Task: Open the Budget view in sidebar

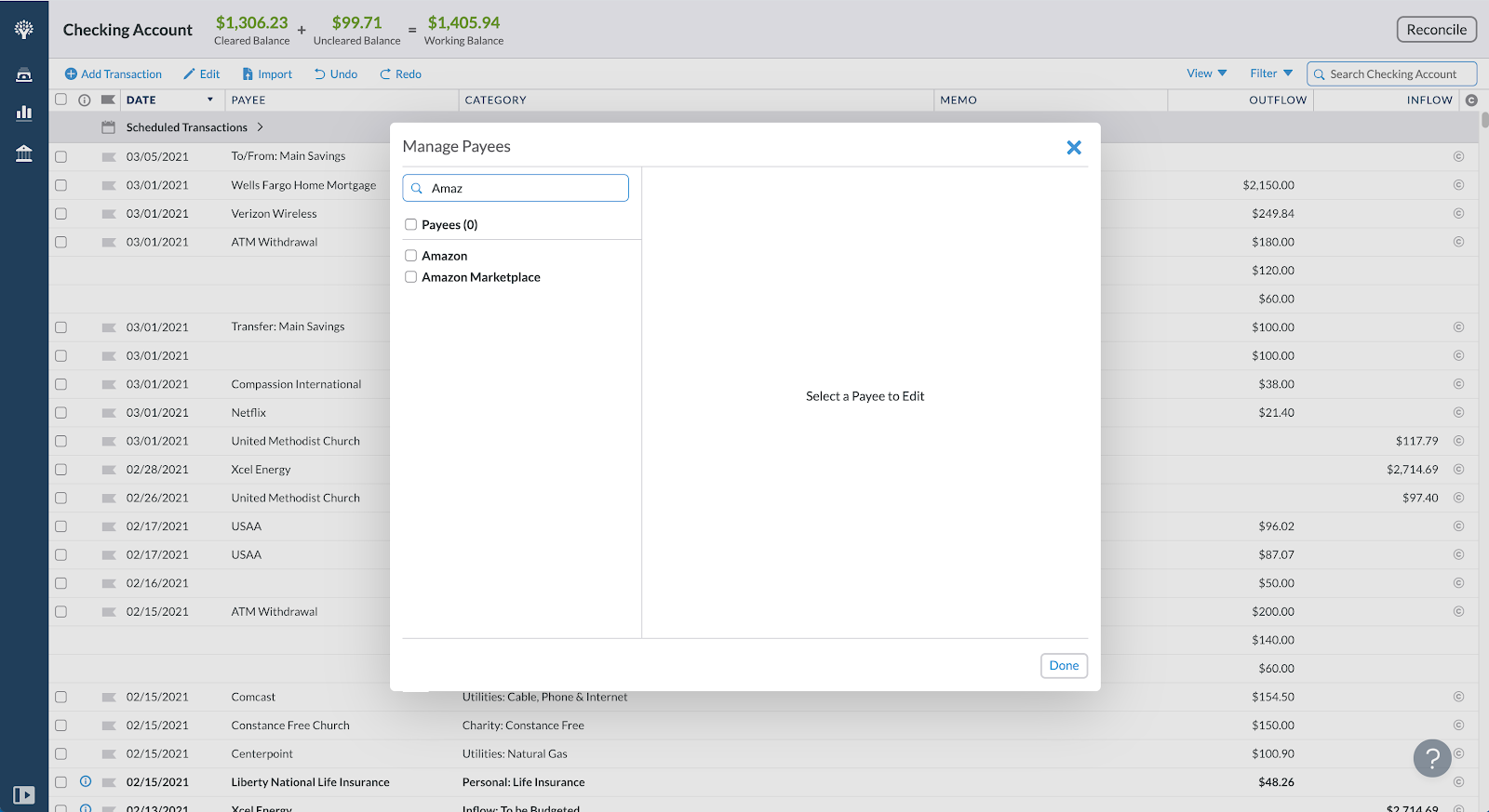Action: pos(24,74)
